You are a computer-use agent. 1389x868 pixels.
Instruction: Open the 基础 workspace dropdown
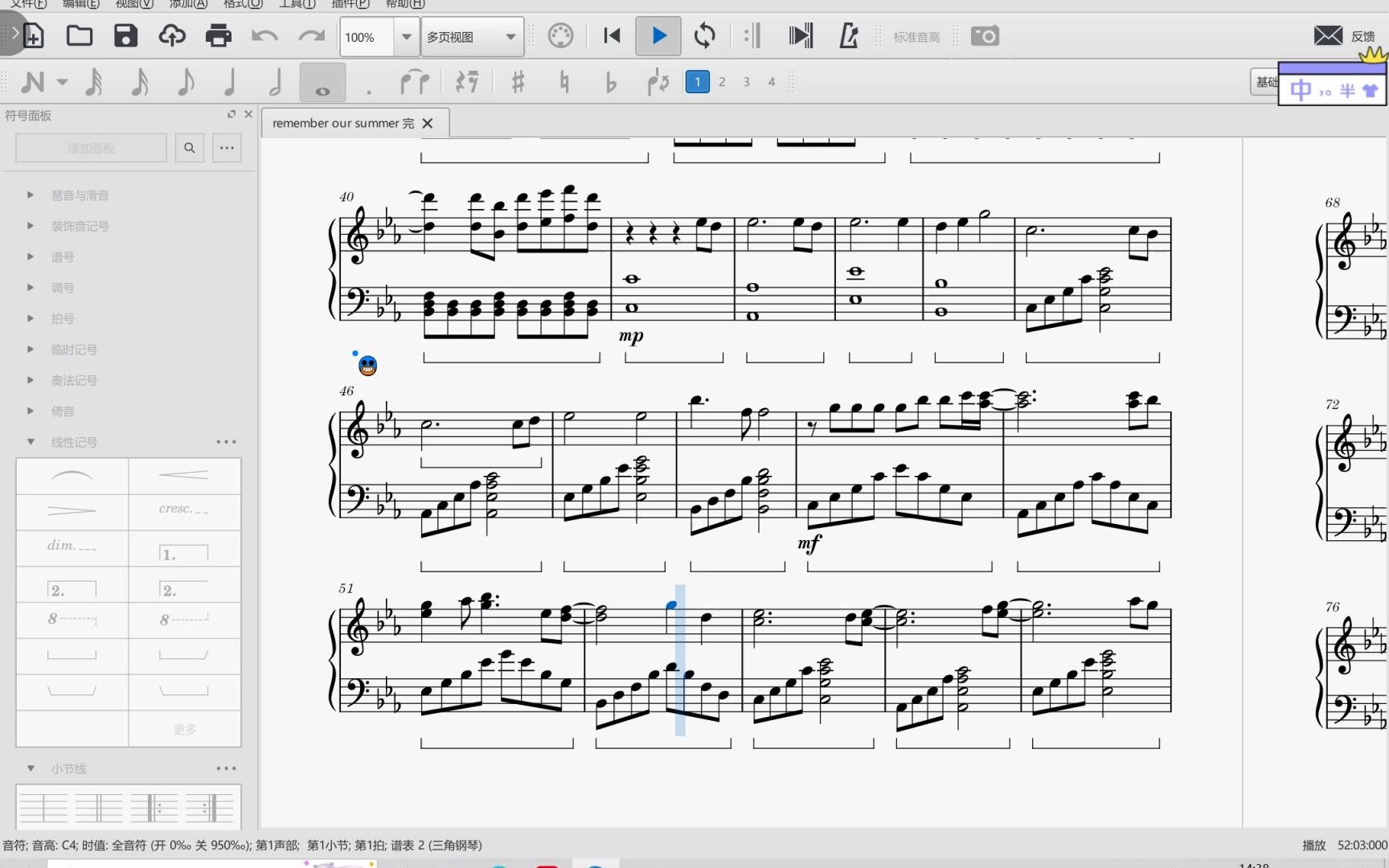[1265, 82]
